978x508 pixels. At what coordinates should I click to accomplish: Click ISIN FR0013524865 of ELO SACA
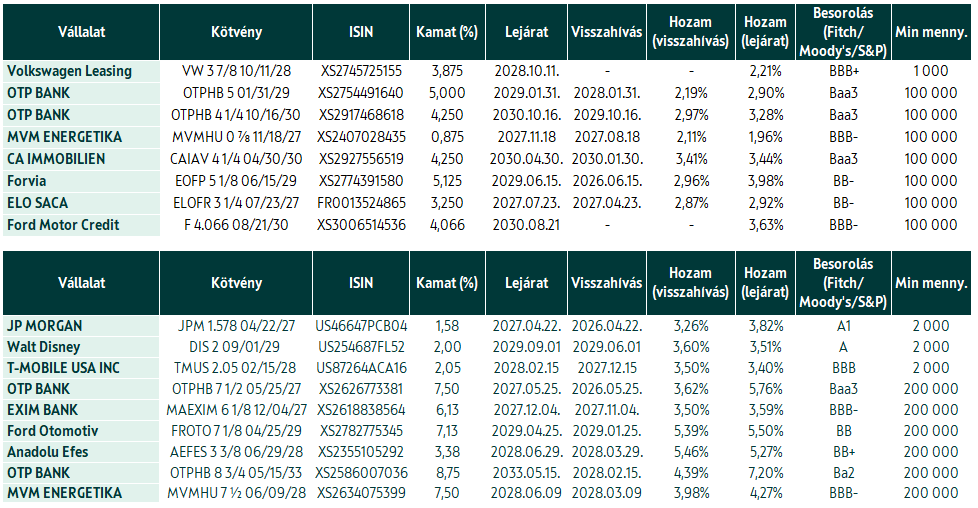361,203
